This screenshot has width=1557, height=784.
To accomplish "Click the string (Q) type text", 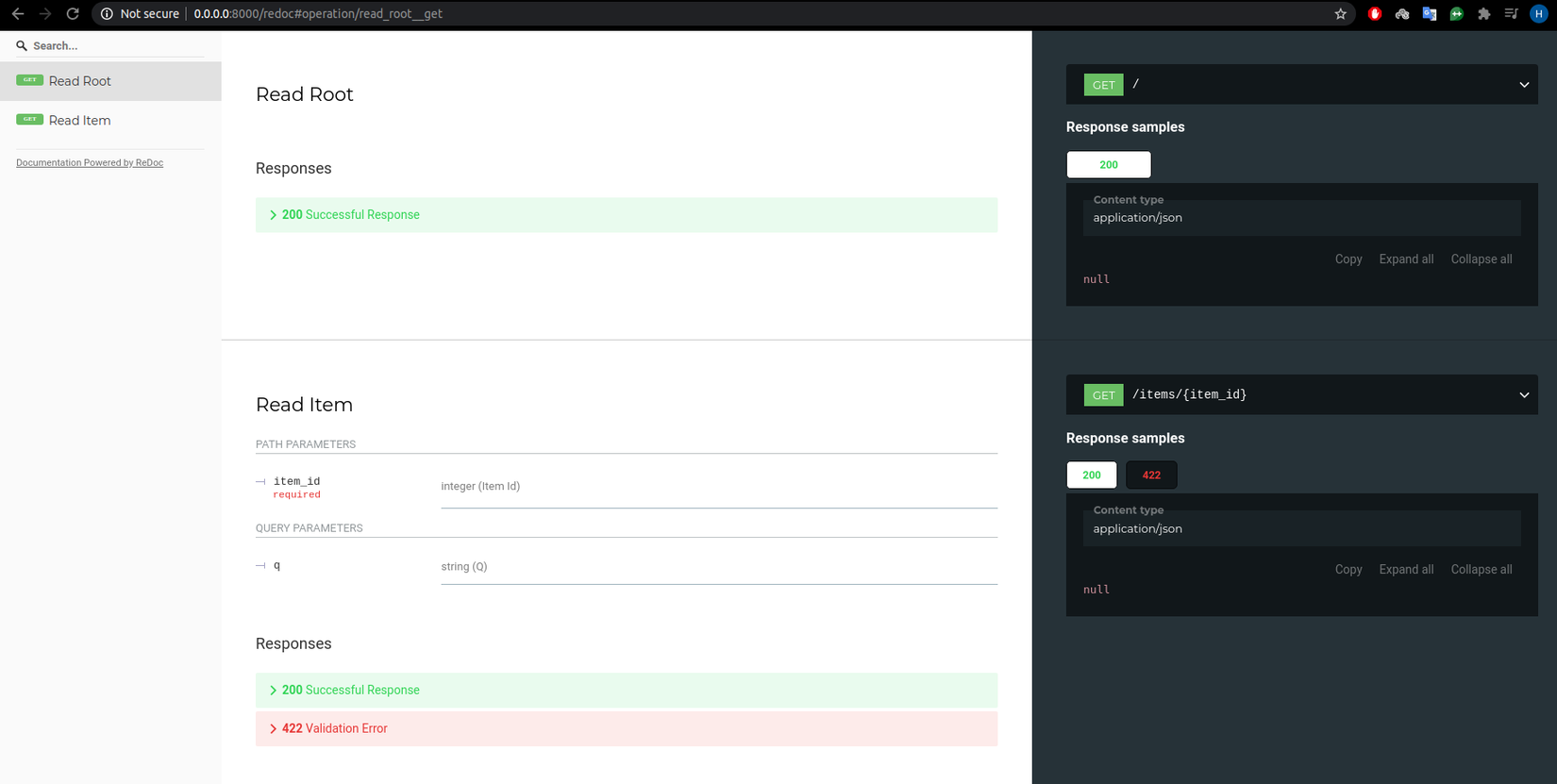I will pos(464,567).
